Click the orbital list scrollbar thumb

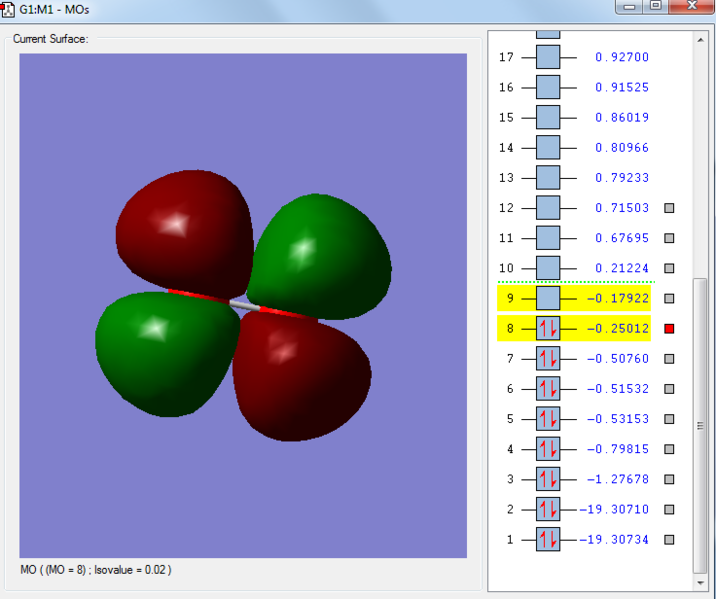[700, 426]
